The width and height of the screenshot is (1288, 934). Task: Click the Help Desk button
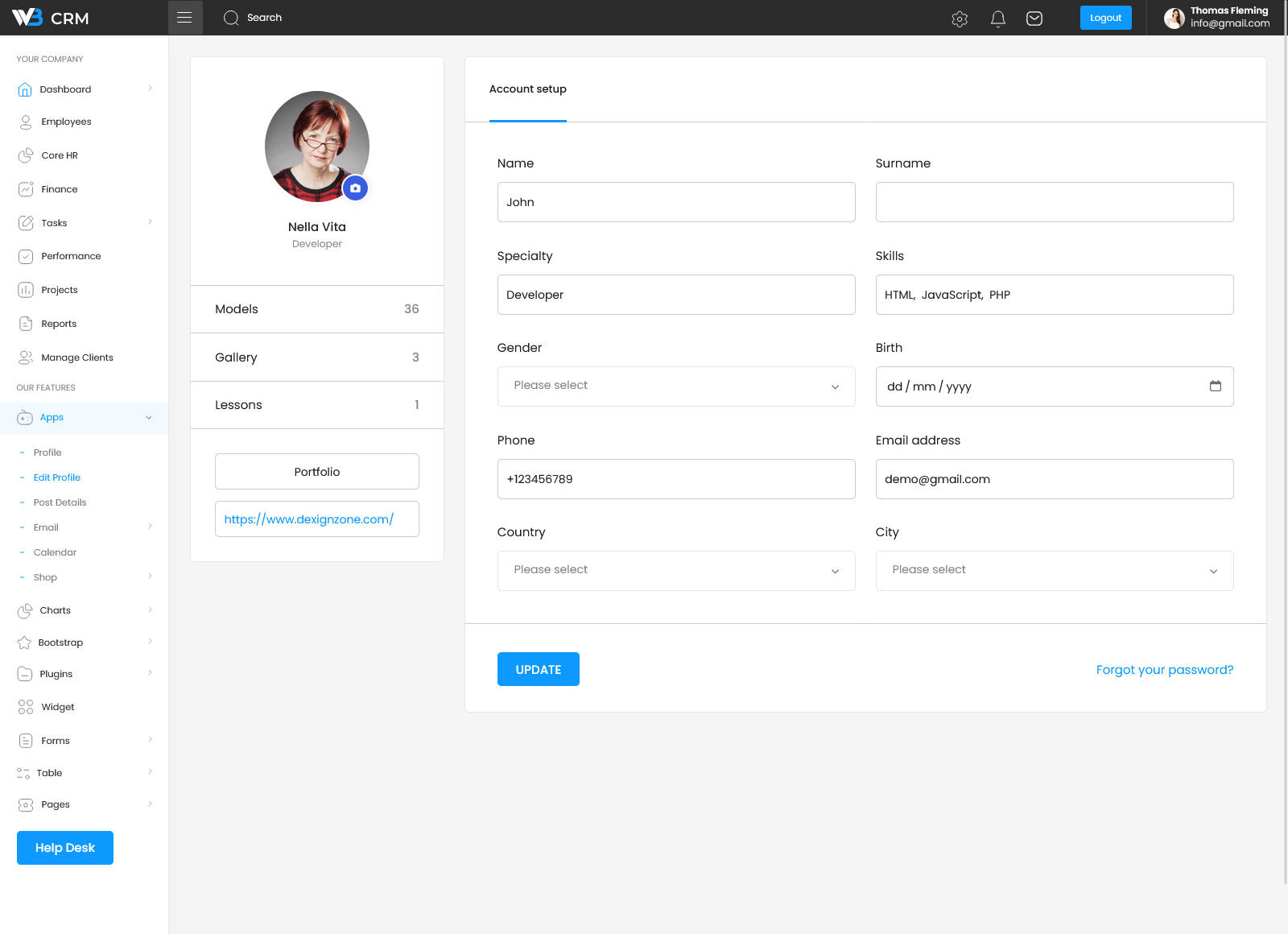pyautogui.click(x=65, y=848)
